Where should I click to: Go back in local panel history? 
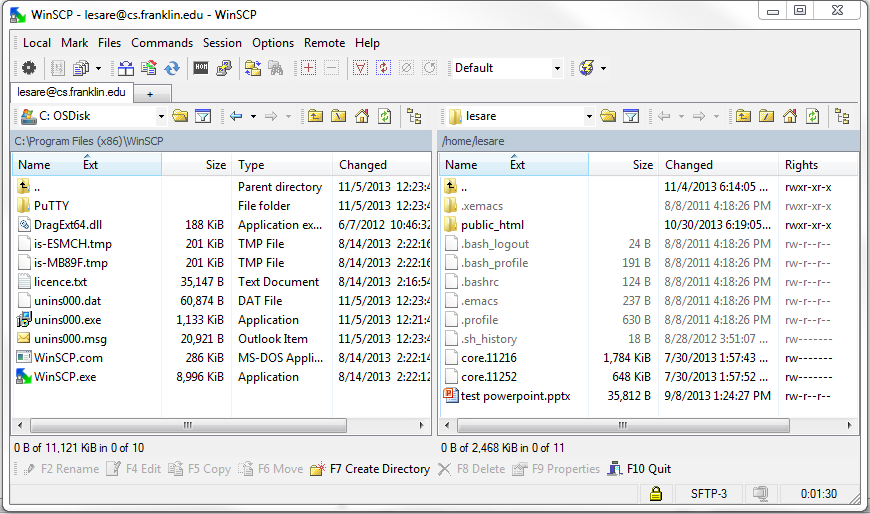236,116
